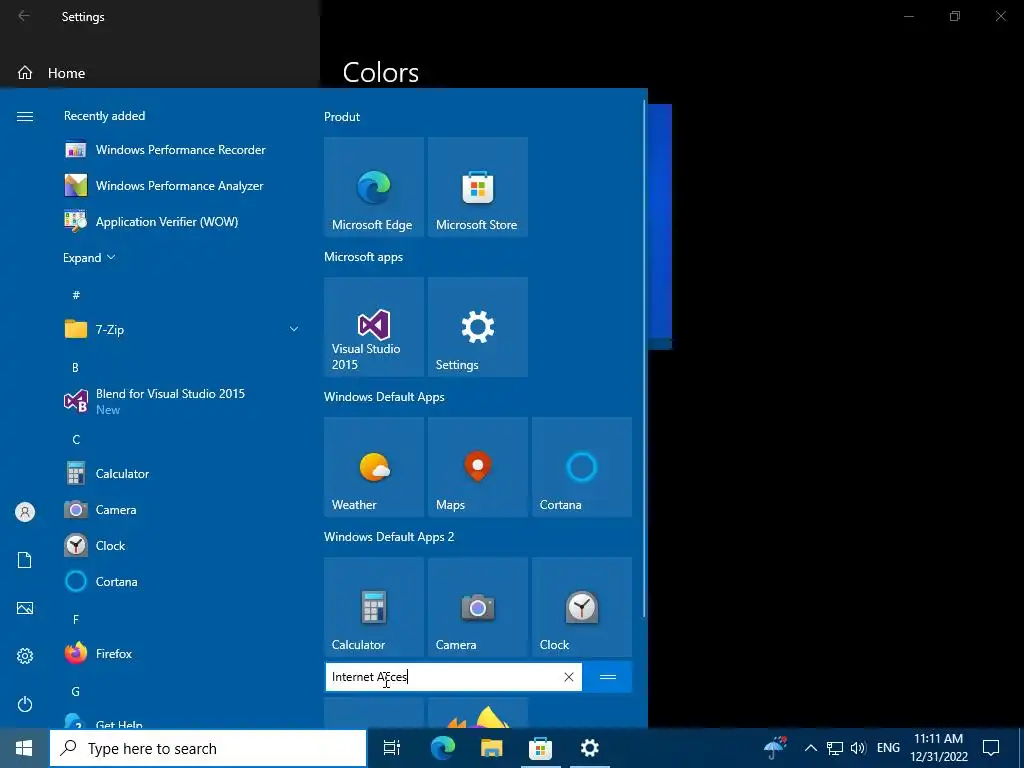Open the Visual Studio 2015 tile
The image size is (1024, 768).
click(374, 327)
